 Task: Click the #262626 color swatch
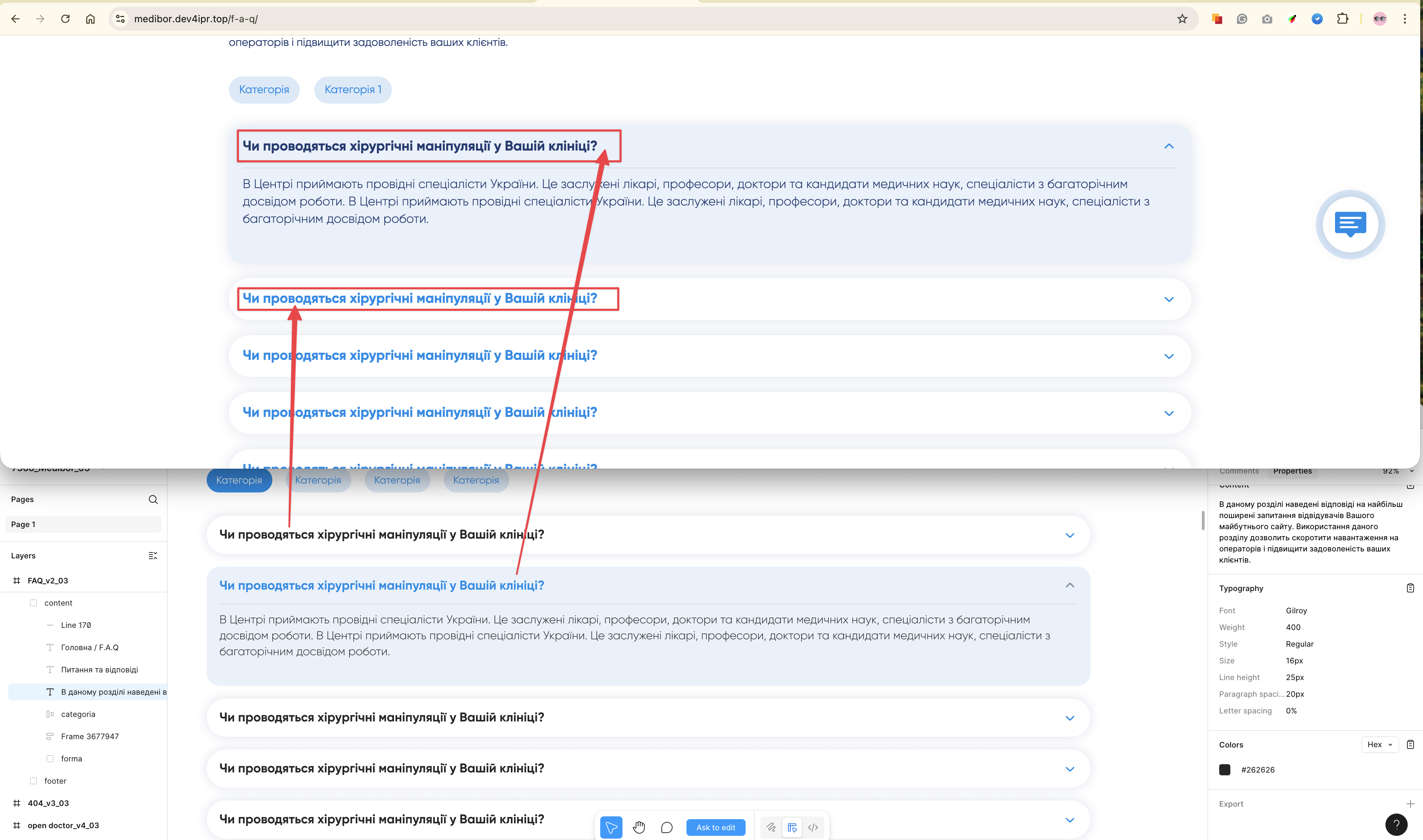coord(1225,769)
